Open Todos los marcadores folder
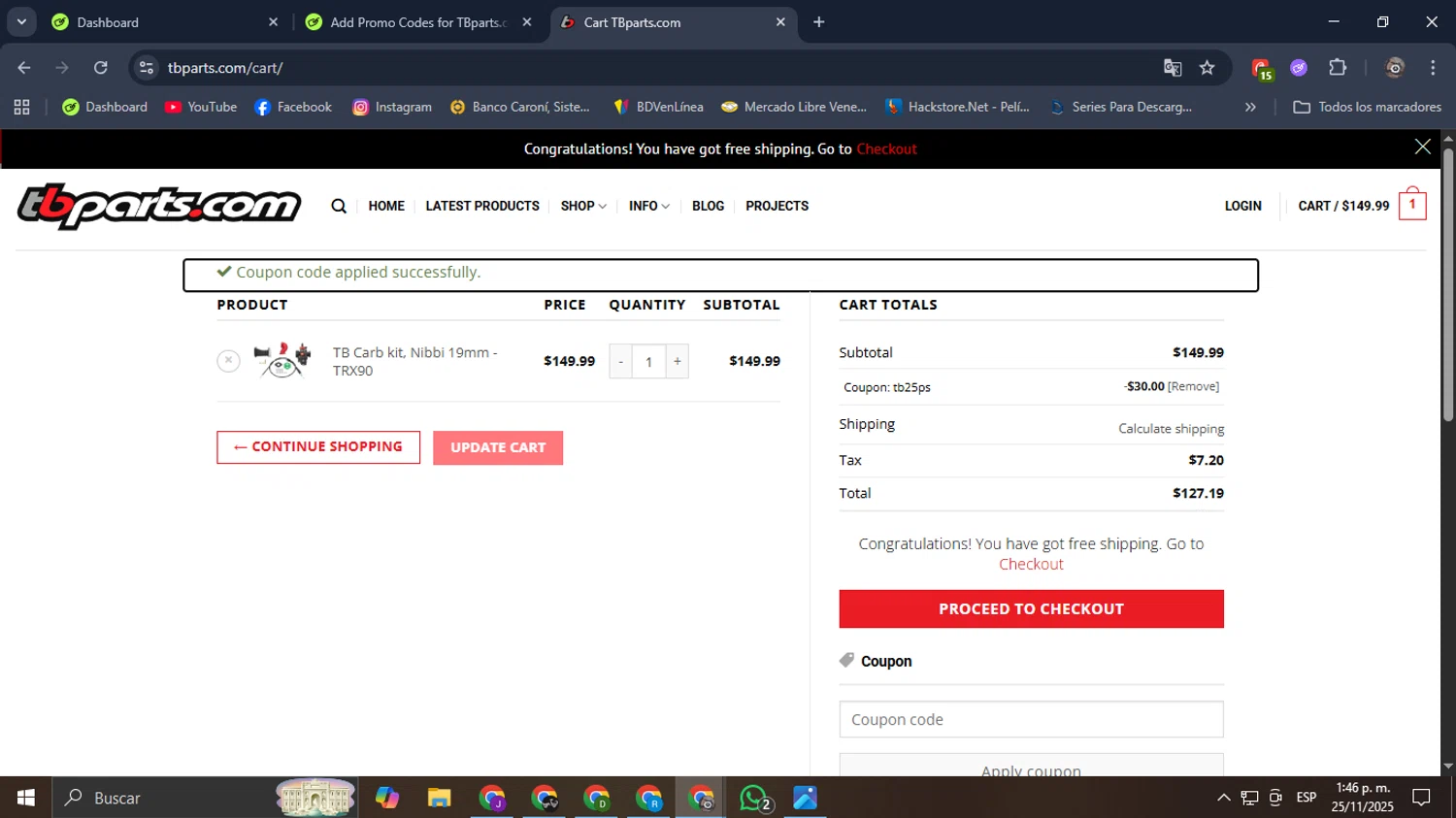This screenshot has height=818, width=1456. [1367, 107]
